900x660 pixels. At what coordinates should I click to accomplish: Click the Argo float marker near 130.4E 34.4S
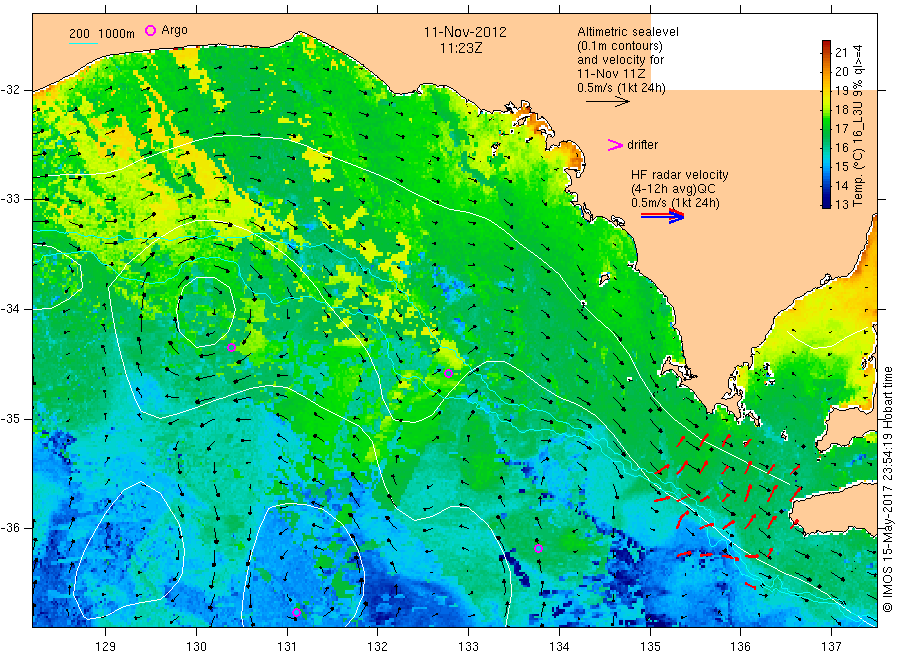(x=231, y=347)
